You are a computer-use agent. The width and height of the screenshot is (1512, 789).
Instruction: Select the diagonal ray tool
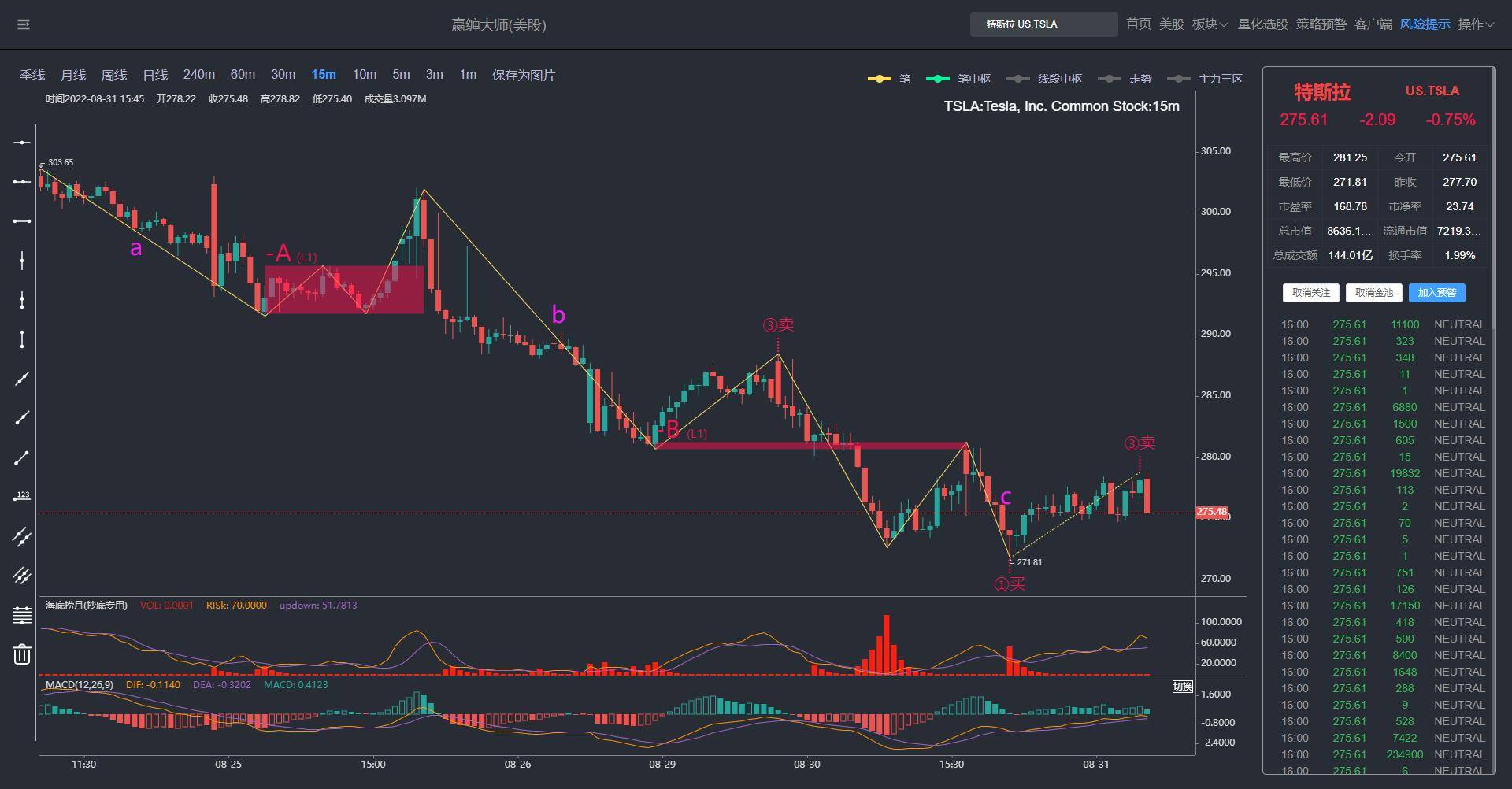22,418
